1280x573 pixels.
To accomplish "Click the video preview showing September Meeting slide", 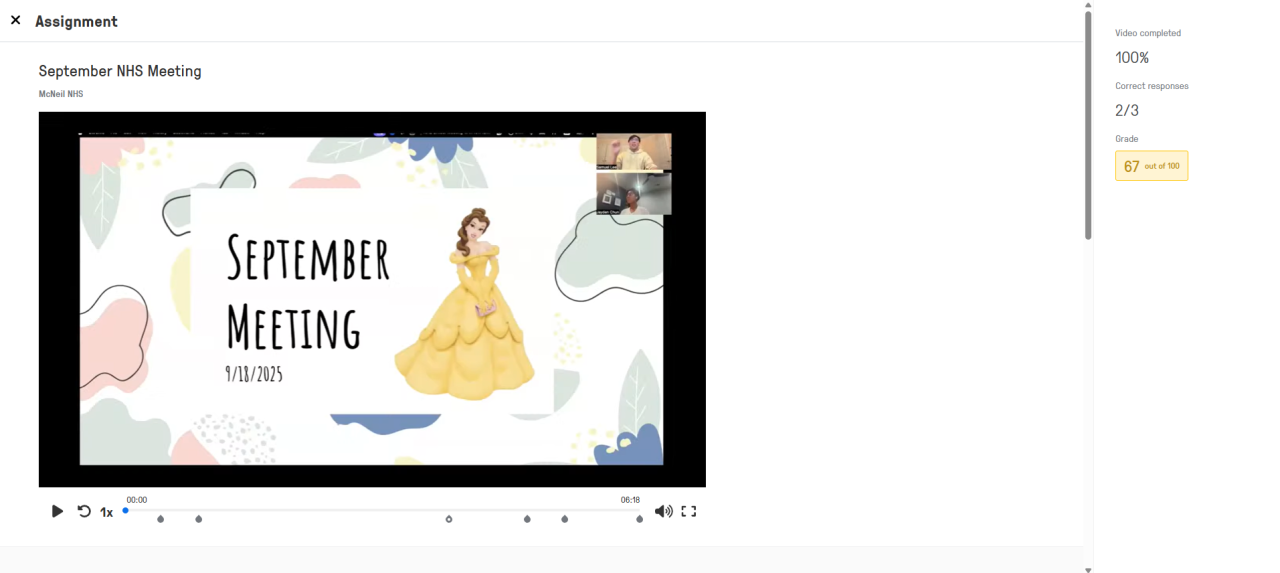I will click(372, 299).
